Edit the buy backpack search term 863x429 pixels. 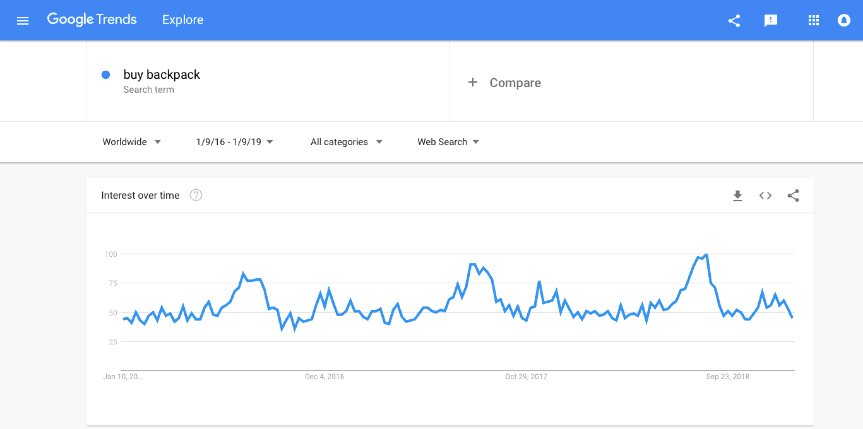coord(162,75)
